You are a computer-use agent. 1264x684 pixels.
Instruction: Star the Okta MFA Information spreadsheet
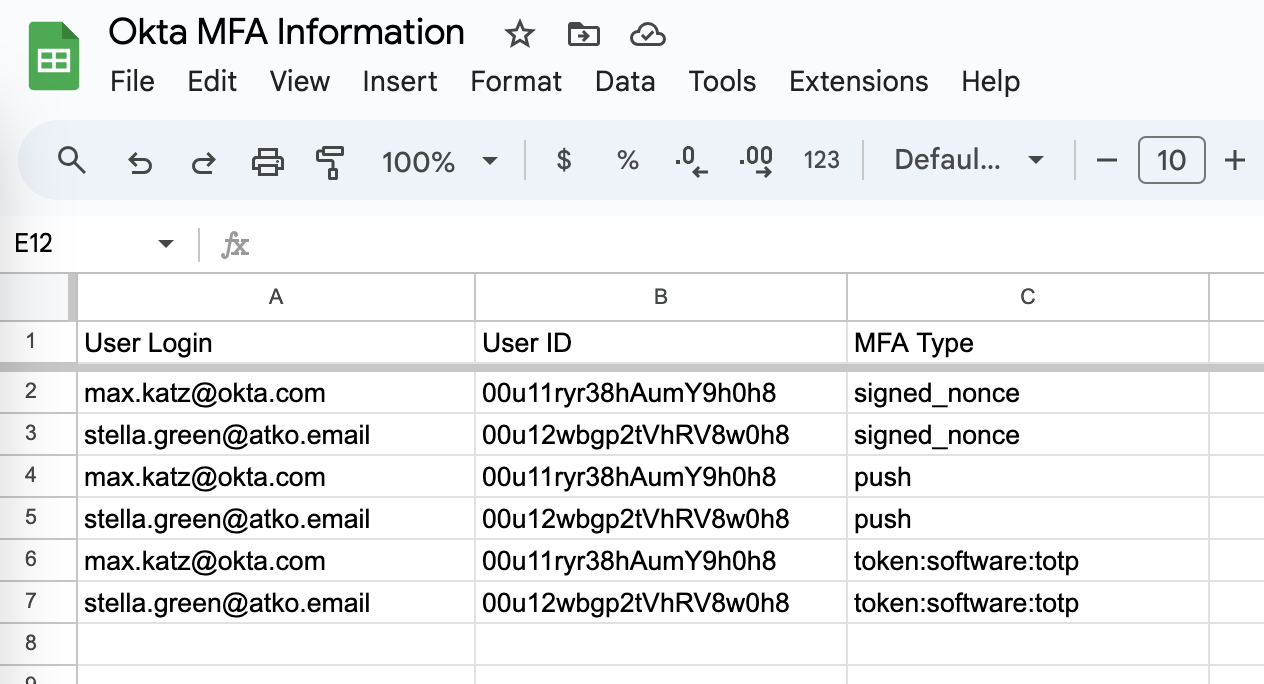(x=519, y=34)
